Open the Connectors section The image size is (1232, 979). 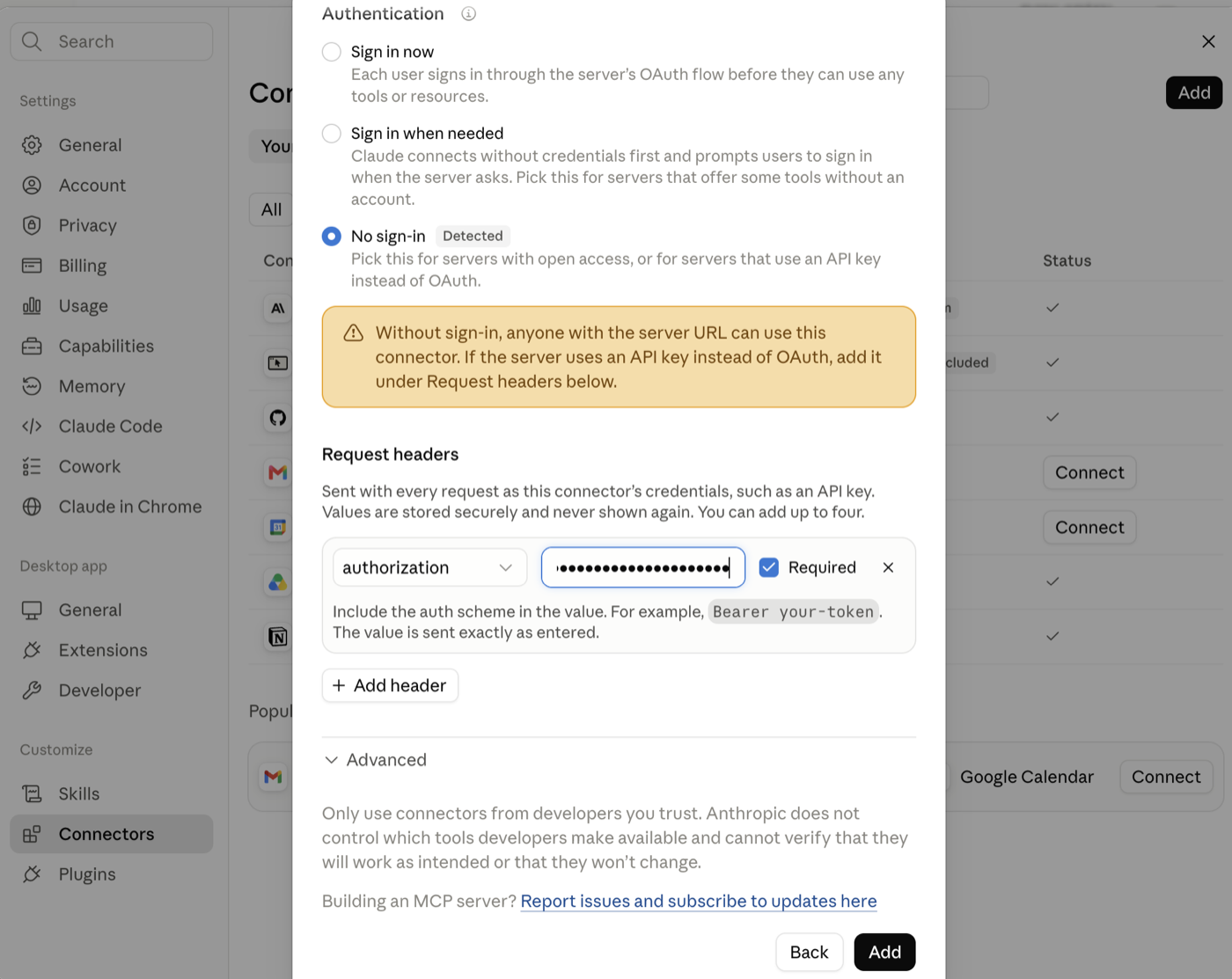(112, 834)
